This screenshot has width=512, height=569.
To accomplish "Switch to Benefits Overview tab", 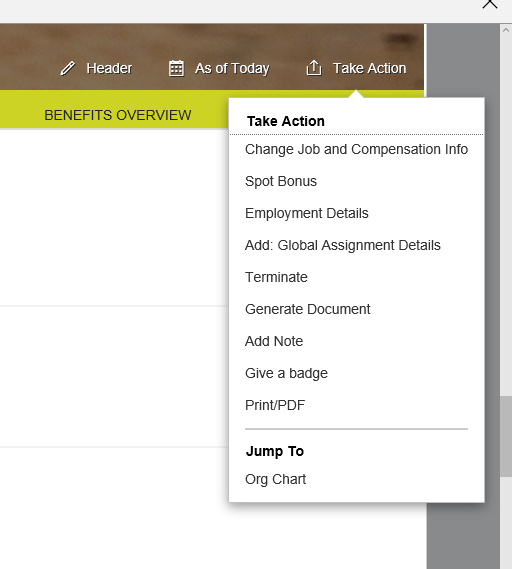I will pyautogui.click(x=118, y=115).
